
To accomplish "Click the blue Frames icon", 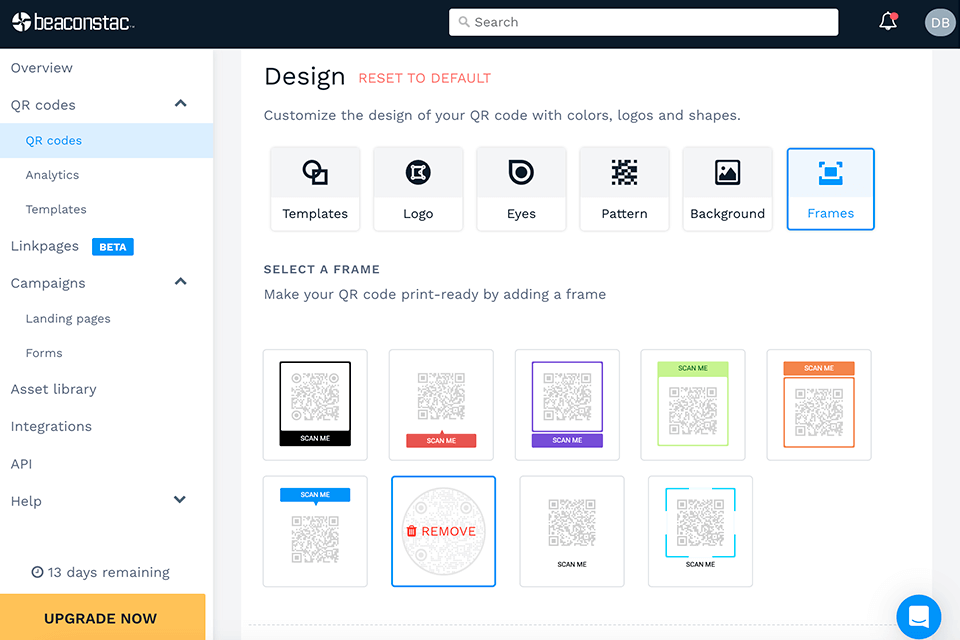I will point(831,173).
